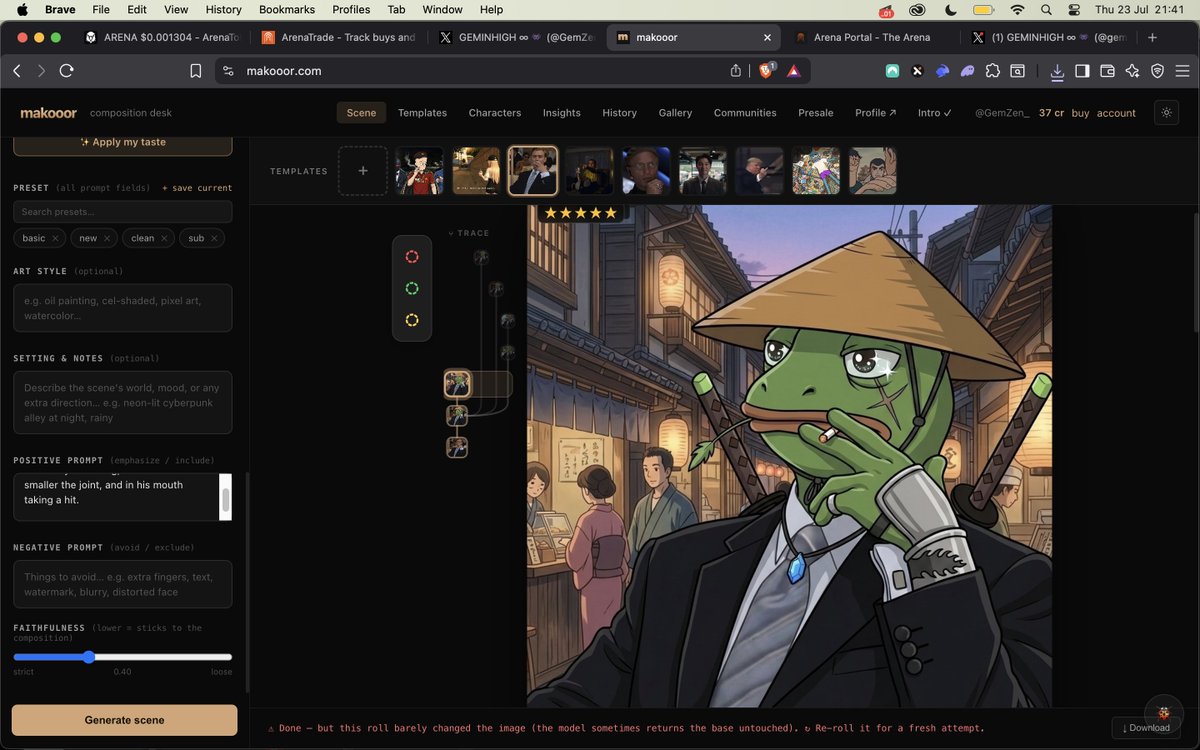Download the generated image
Screen dimensions: 1200x750
pyautogui.click(x=1146, y=727)
